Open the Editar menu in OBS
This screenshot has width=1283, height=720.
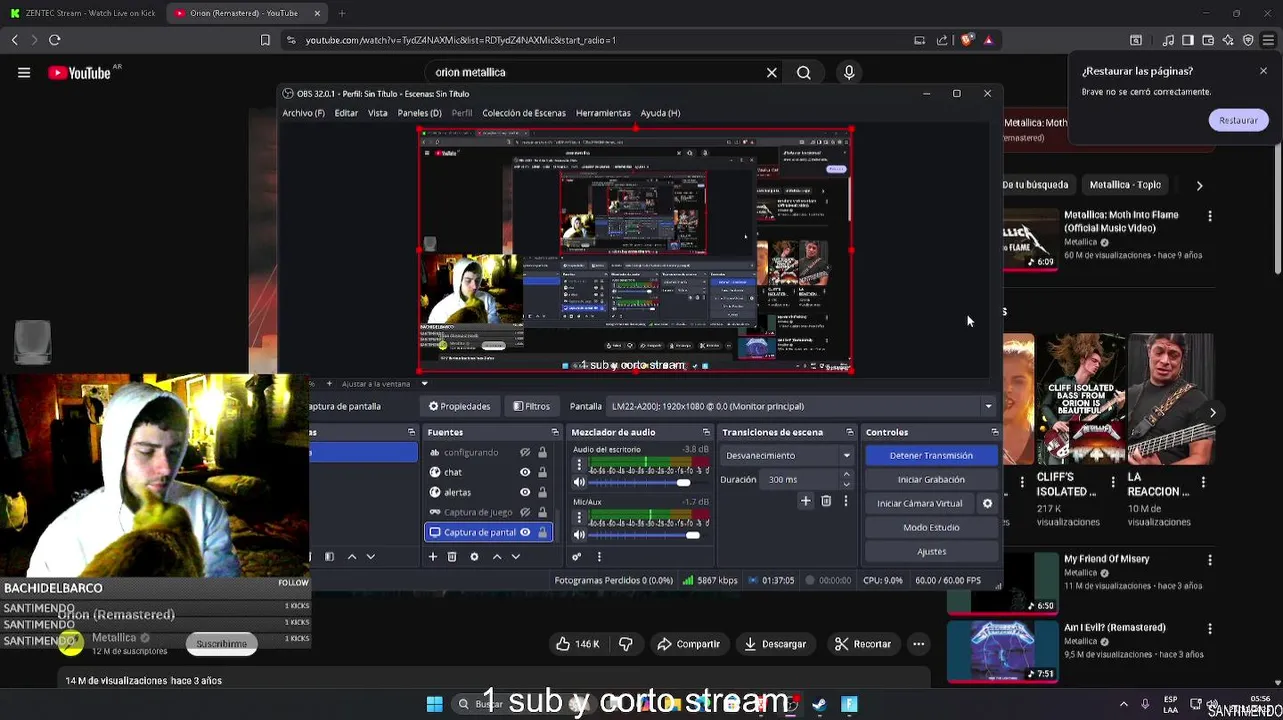[x=346, y=113]
